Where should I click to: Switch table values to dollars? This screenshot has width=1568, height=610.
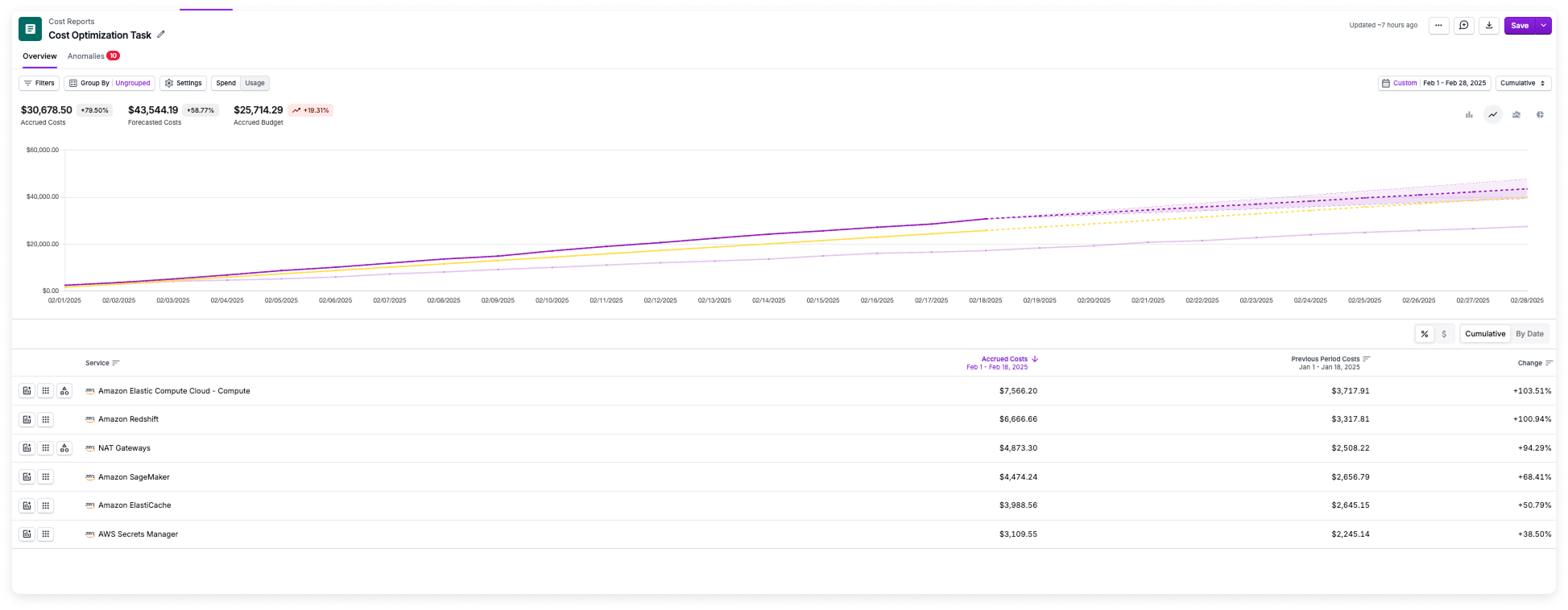tap(1444, 334)
